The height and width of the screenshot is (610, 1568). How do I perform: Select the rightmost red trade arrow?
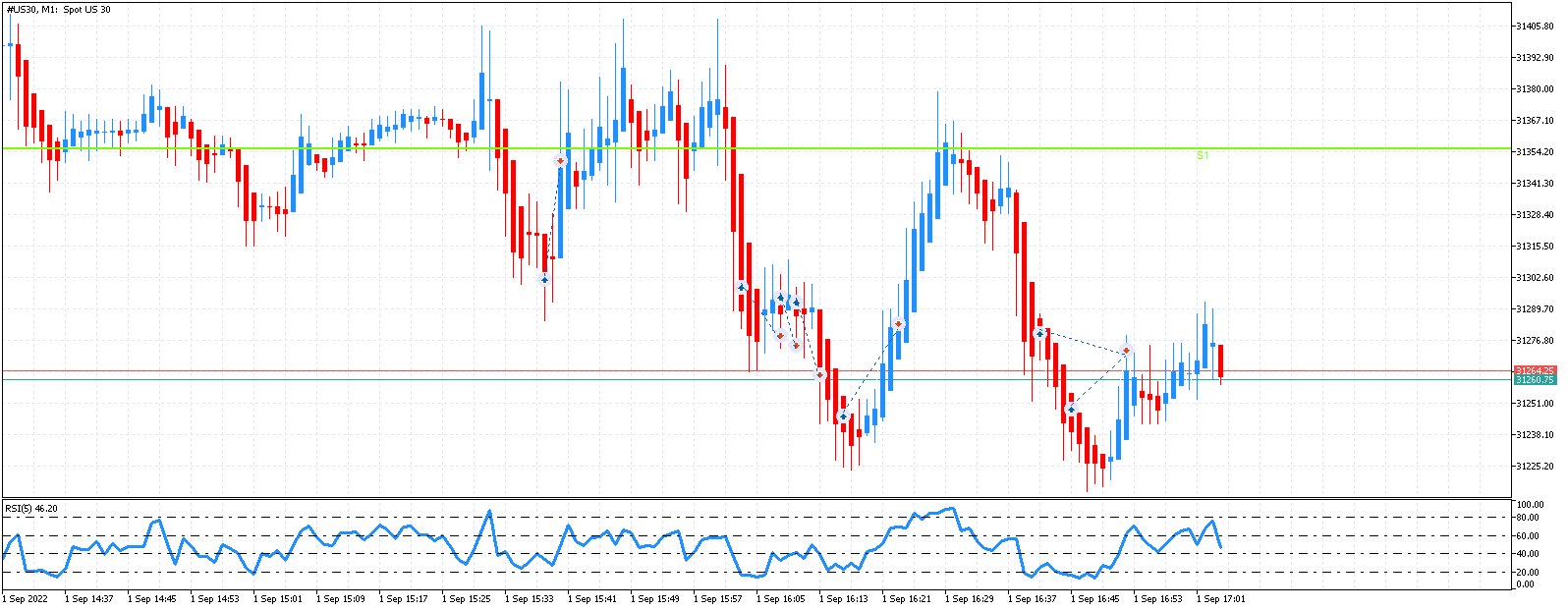[x=1127, y=351]
